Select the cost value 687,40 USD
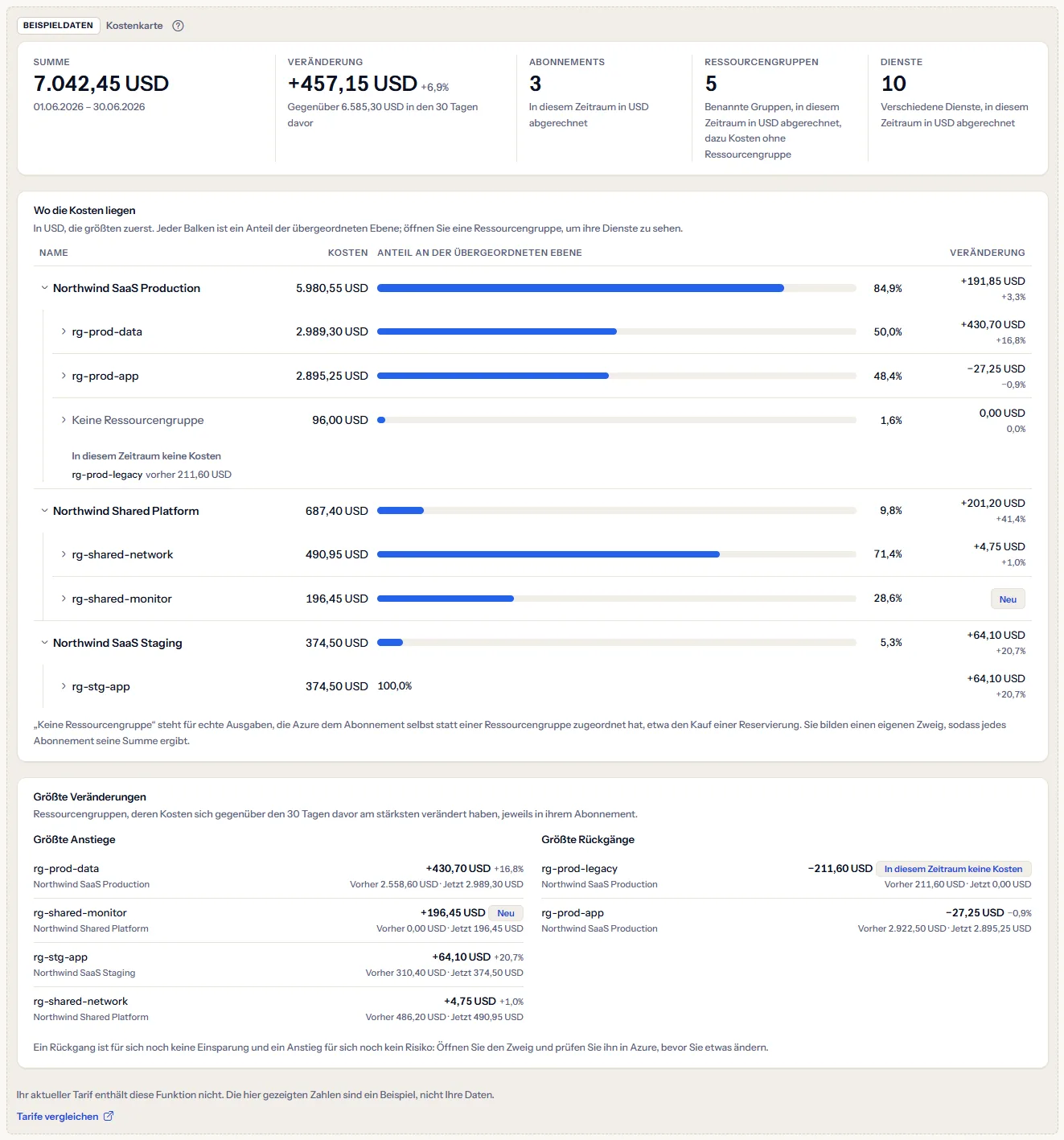1064x1140 pixels. pos(337,511)
